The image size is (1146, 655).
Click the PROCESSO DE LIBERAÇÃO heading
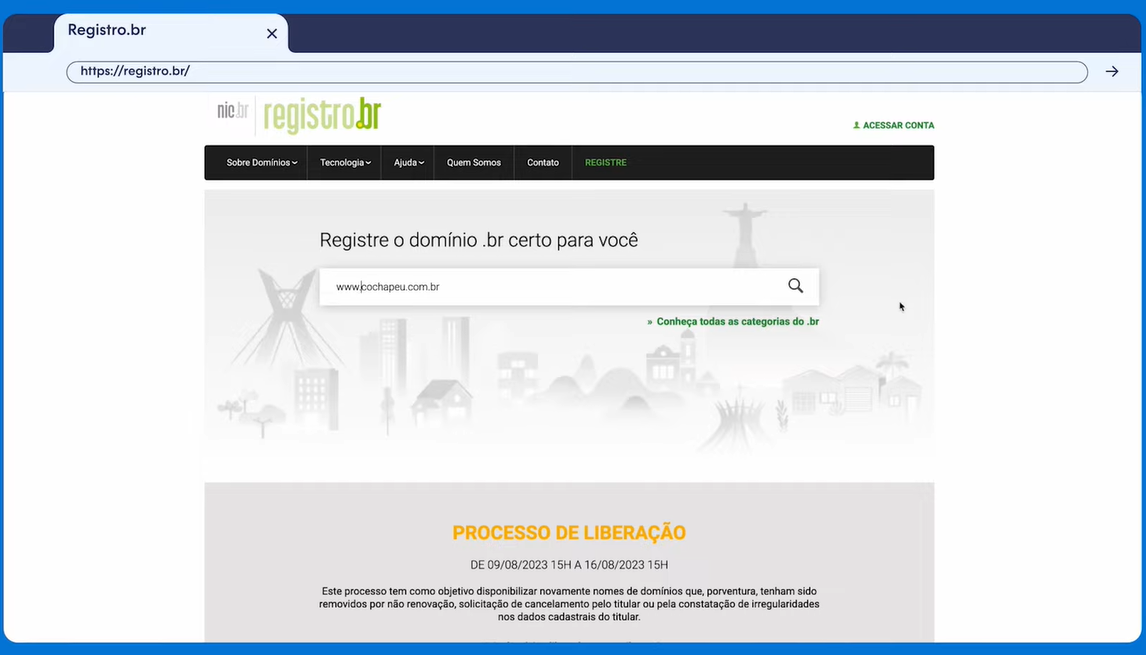pos(569,532)
